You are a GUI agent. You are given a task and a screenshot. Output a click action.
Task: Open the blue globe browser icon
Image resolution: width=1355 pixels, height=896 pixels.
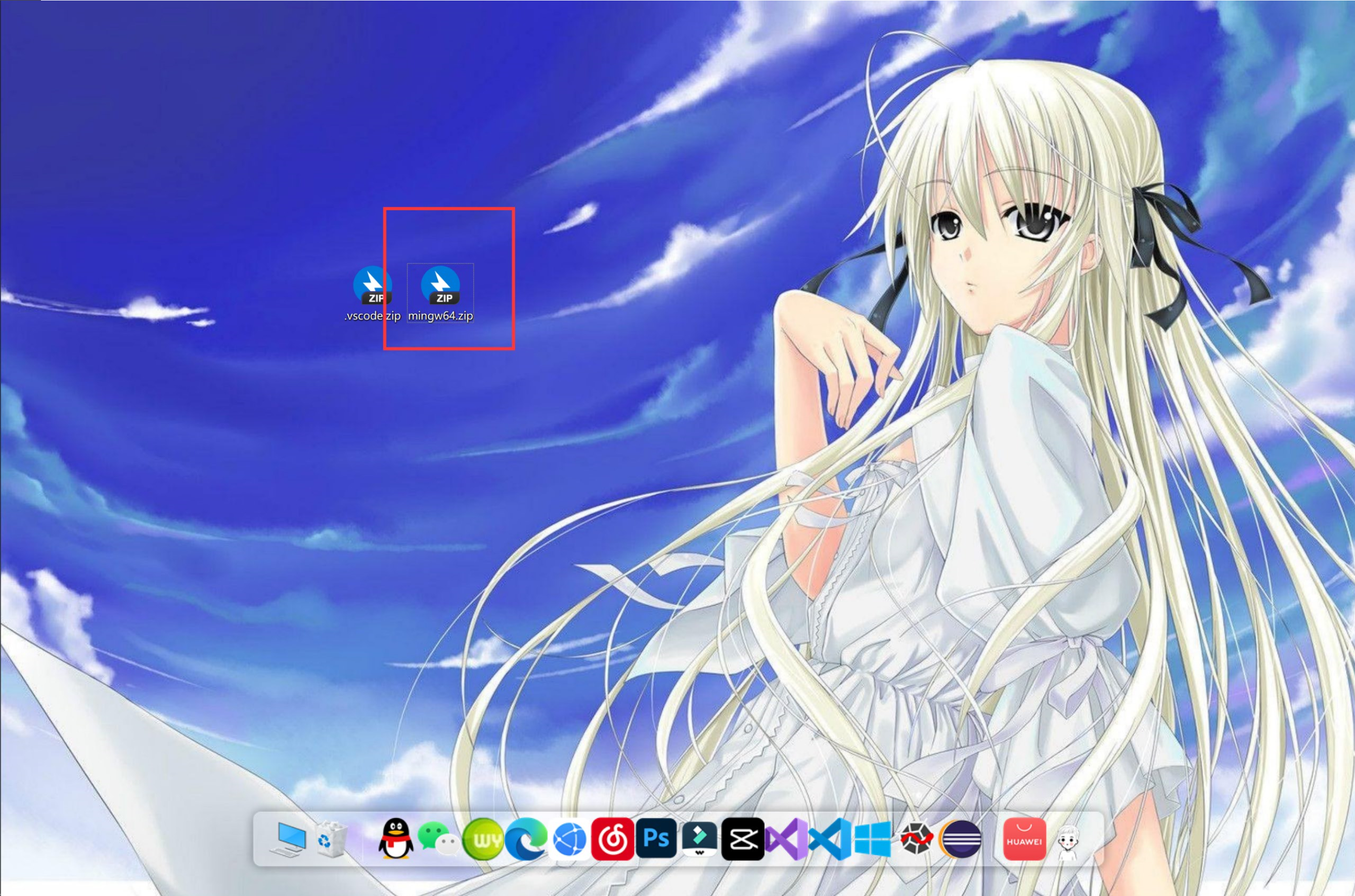[x=569, y=839]
